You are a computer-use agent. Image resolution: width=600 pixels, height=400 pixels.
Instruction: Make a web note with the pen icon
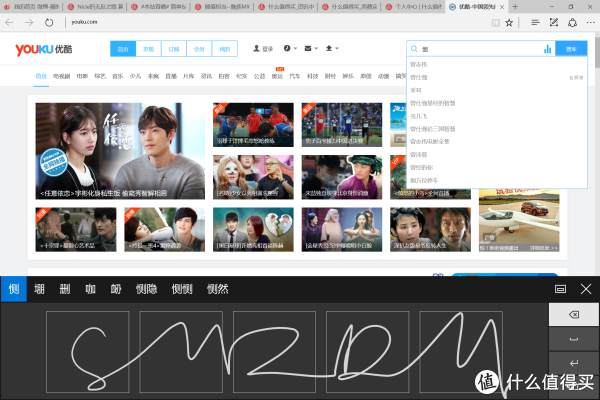(x=554, y=23)
